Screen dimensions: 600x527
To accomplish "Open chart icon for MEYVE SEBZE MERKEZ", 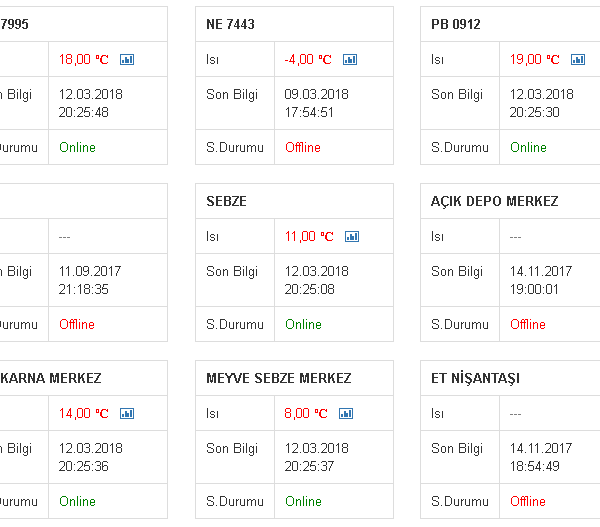I will click(x=346, y=414).
